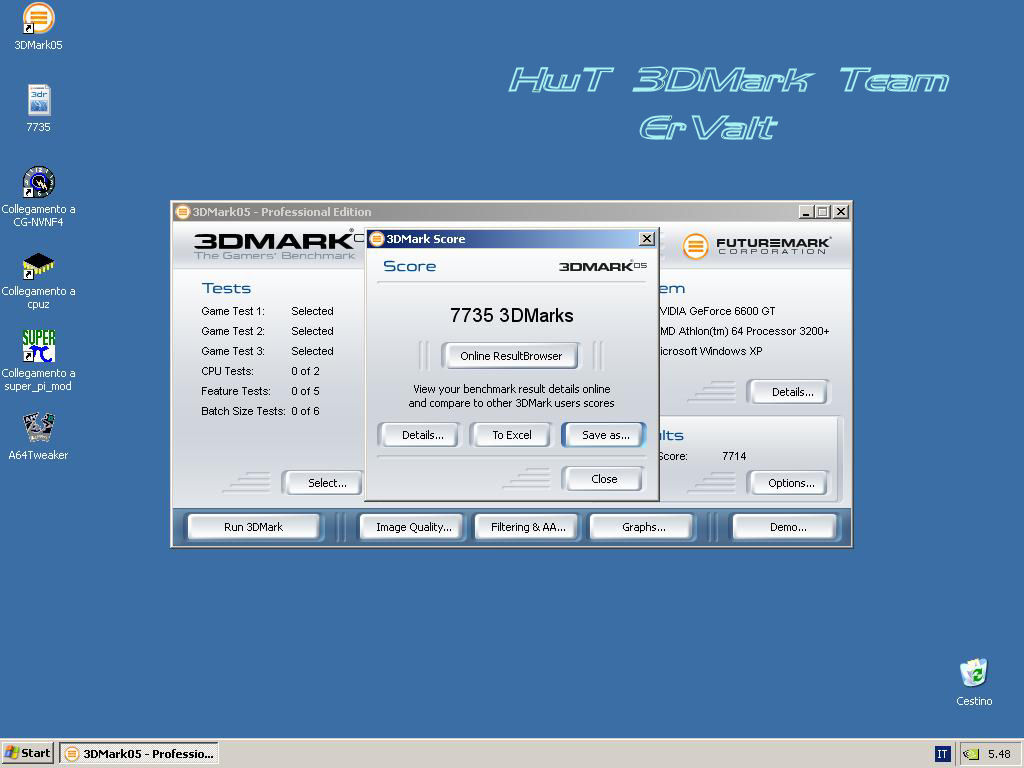Open Image Quality settings
The image size is (1024, 768).
(413, 527)
